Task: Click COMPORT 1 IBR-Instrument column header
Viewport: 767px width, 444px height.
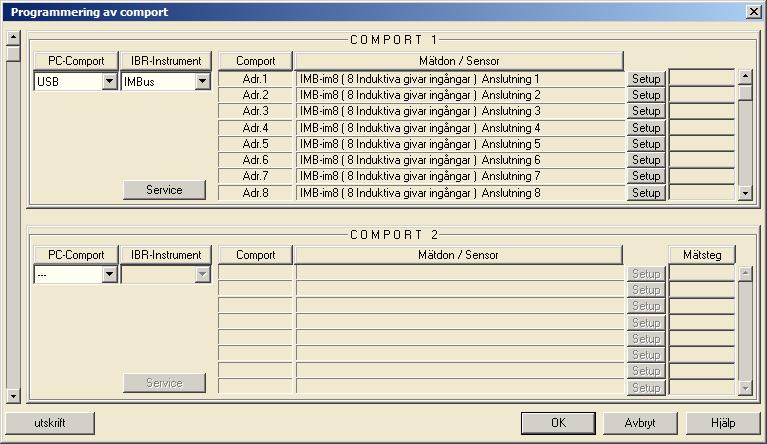Action: pyautogui.click(x=166, y=61)
